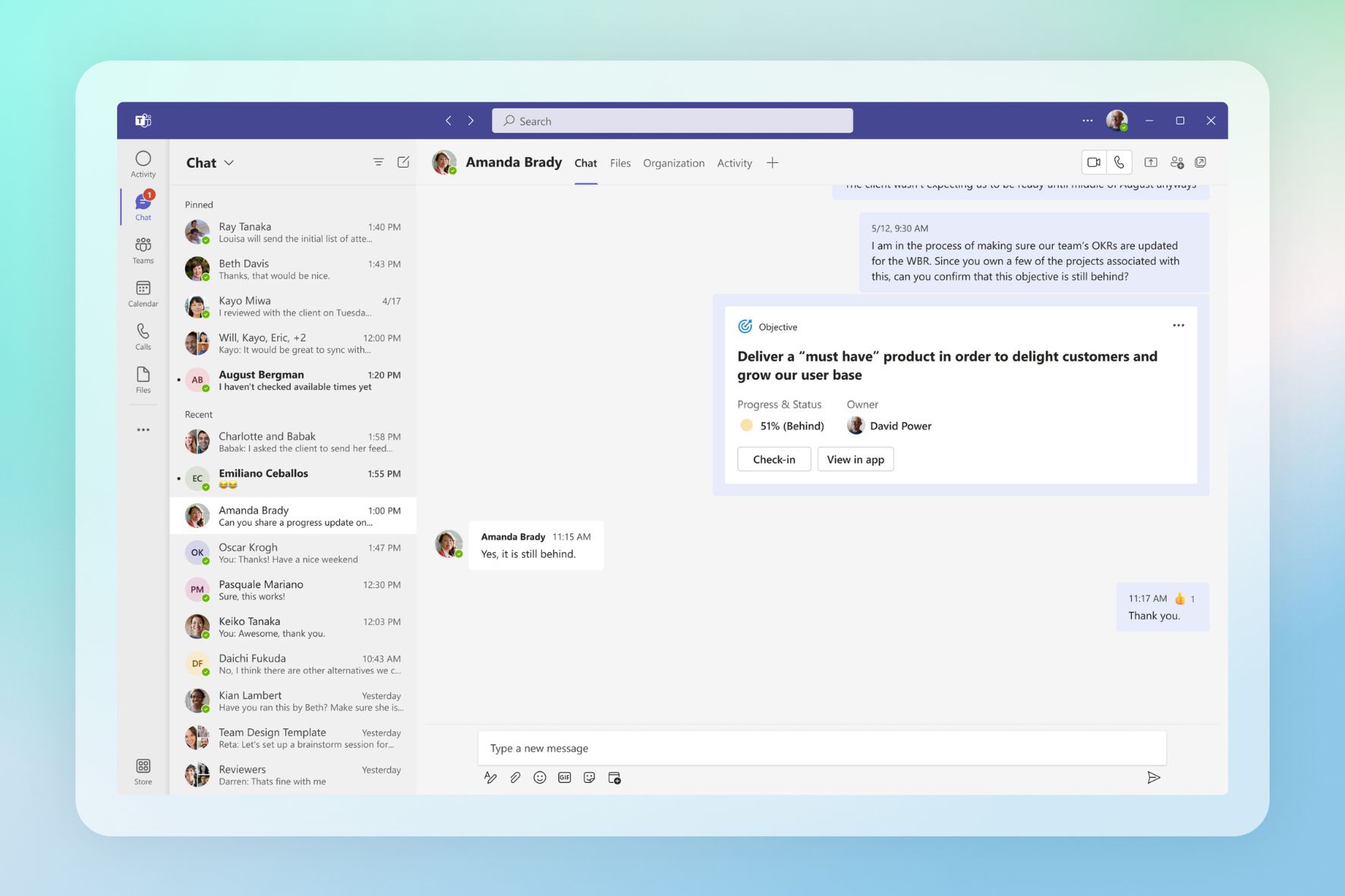Send the message with arrow icon
1345x896 pixels.
coord(1153,778)
